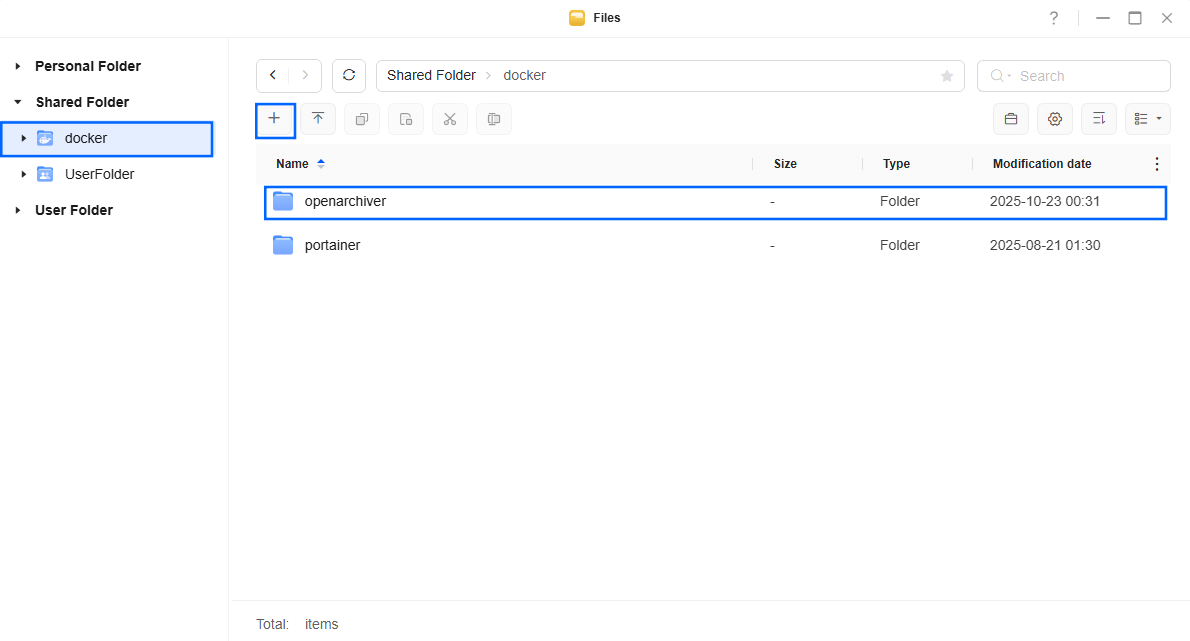This screenshot has width=1190, height=641.
Task: Expand the Personal Folder tree node
Action: click(x=18, y=66)
